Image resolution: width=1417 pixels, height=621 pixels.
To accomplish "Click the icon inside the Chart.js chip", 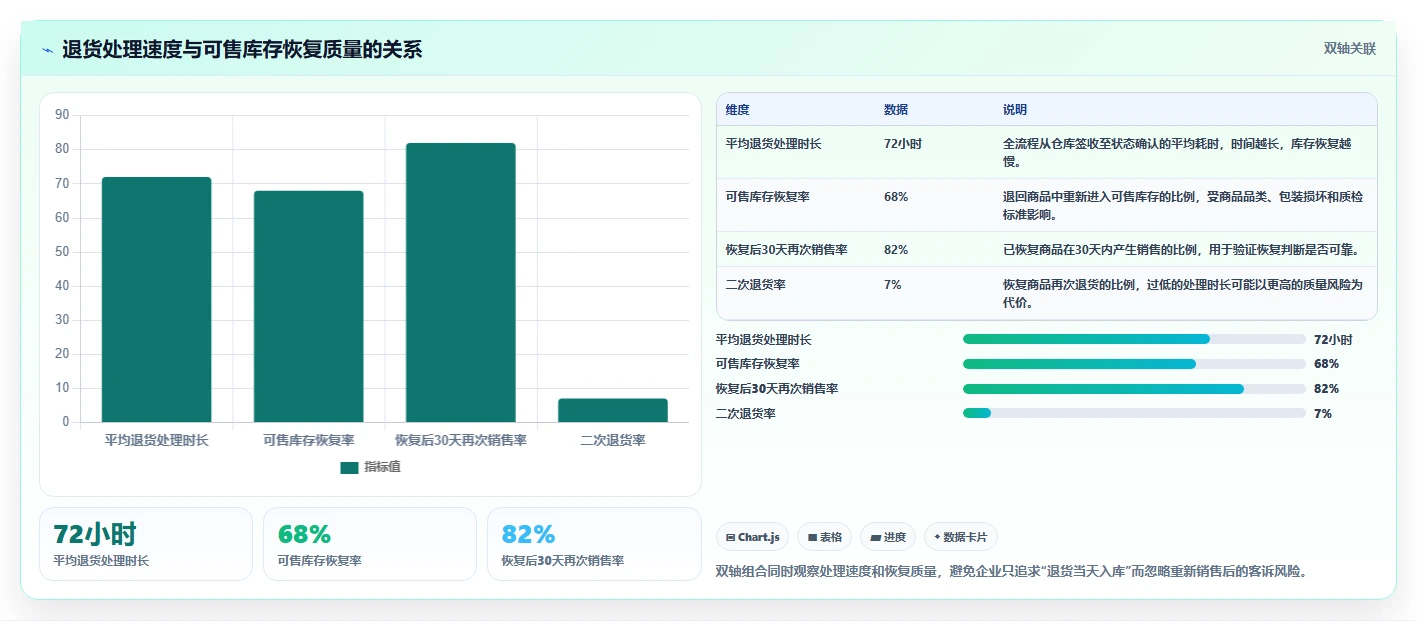I will point(731,538).
